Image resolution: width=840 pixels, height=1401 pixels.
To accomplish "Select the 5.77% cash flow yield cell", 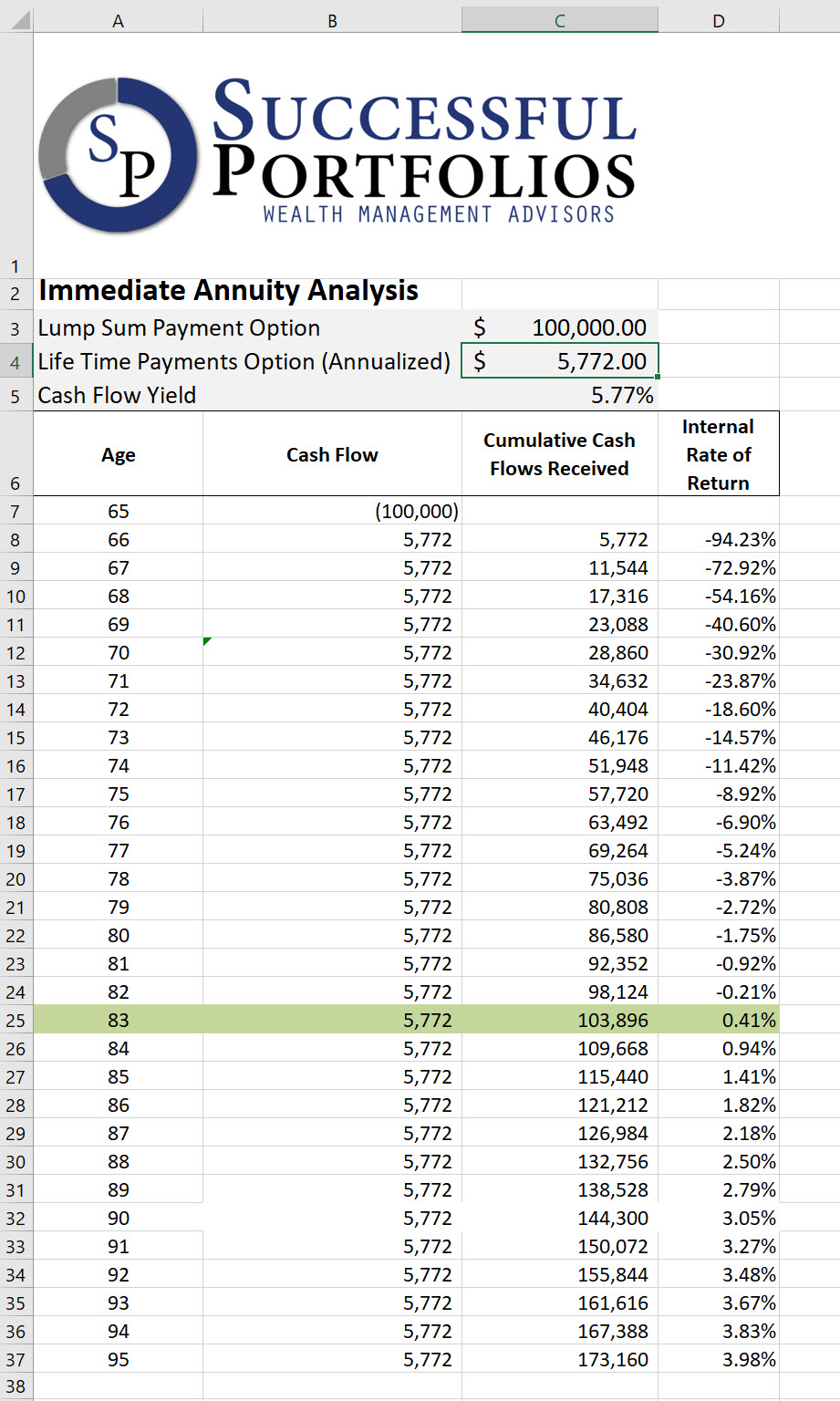I will 560,395.
